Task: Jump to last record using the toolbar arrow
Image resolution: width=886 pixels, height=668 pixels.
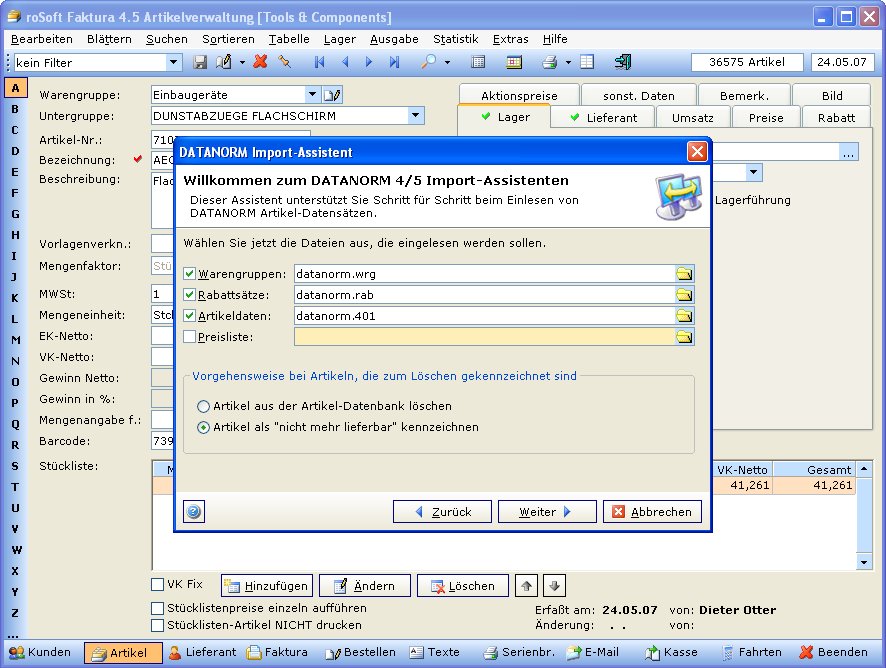Action: [x=394, y=62]
